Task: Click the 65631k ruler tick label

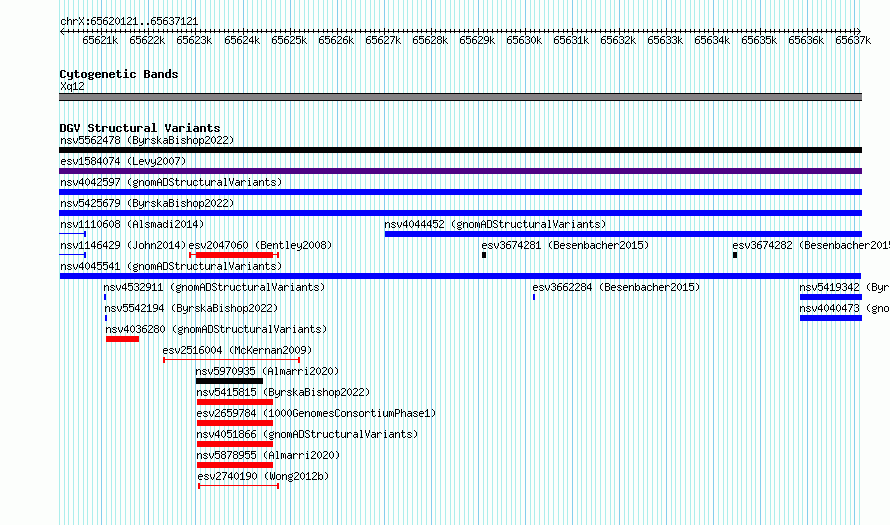Action: point(571,40)
